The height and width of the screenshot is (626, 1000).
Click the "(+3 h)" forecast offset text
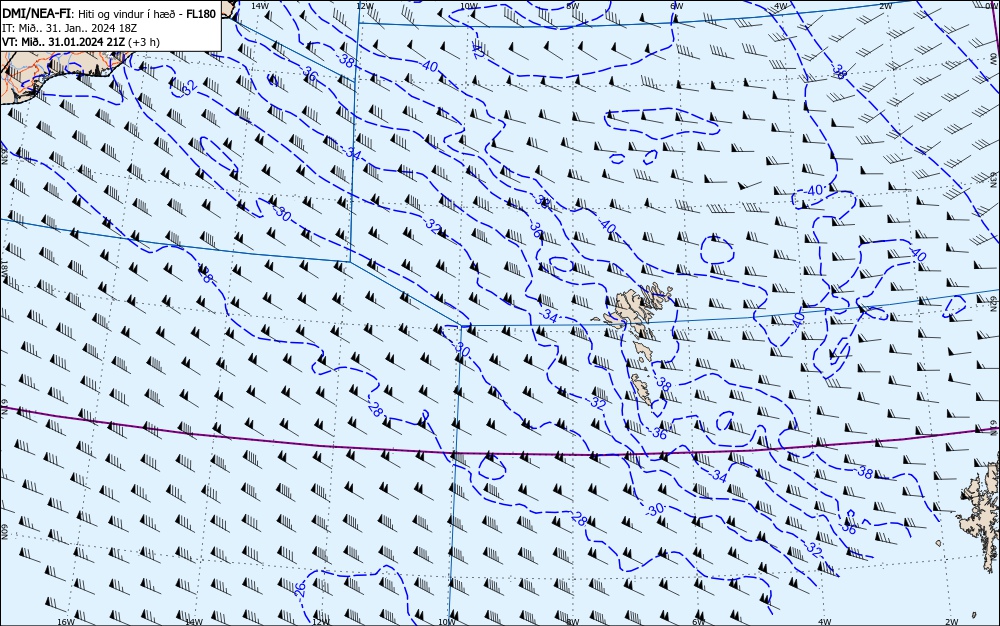tap(144, 42)
